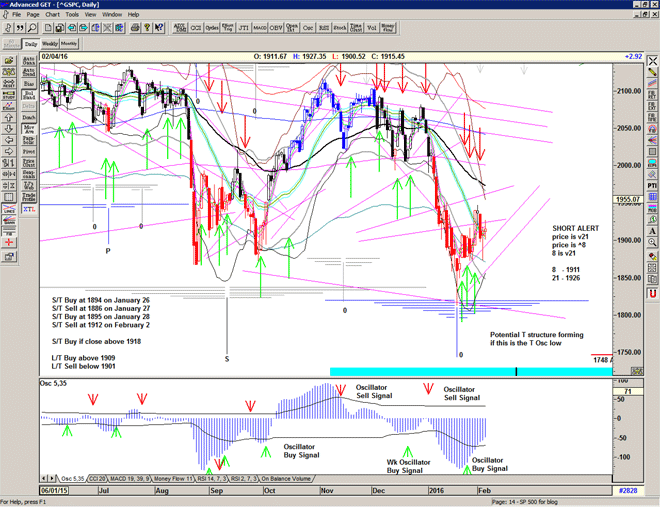
Task: Click the print icon in toolbar
Action: point(135,29)
